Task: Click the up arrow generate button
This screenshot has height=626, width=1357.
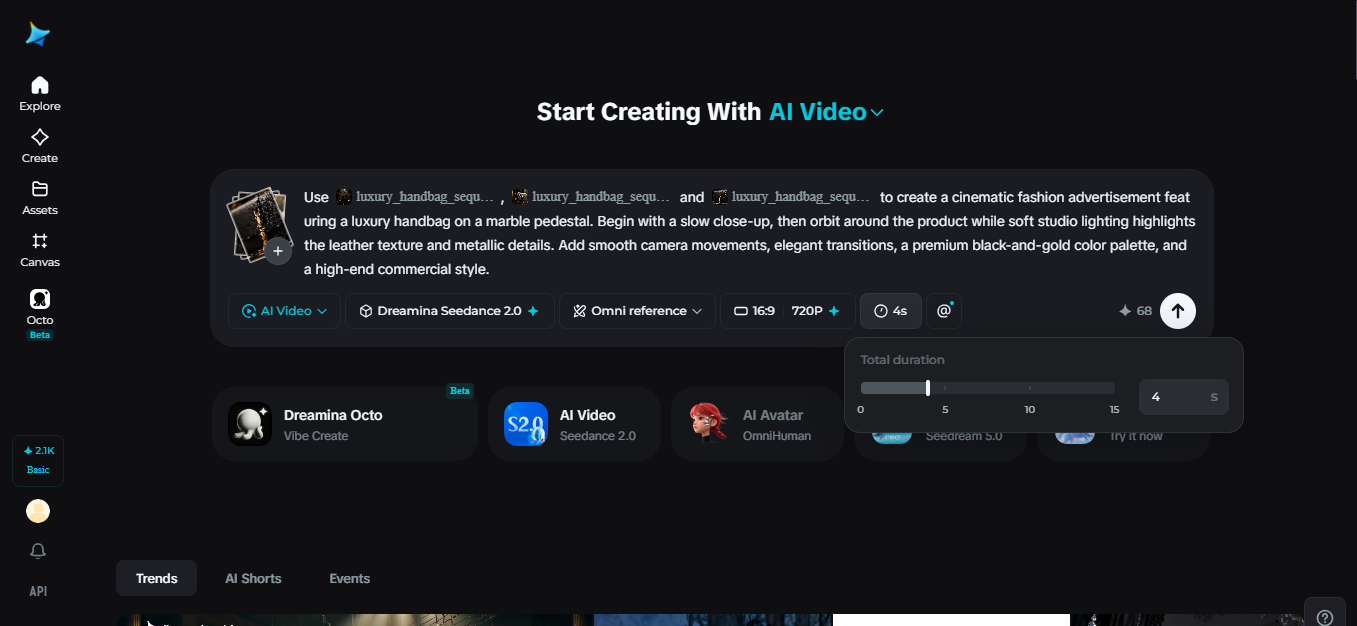Action: click(x=1178, y=311)
